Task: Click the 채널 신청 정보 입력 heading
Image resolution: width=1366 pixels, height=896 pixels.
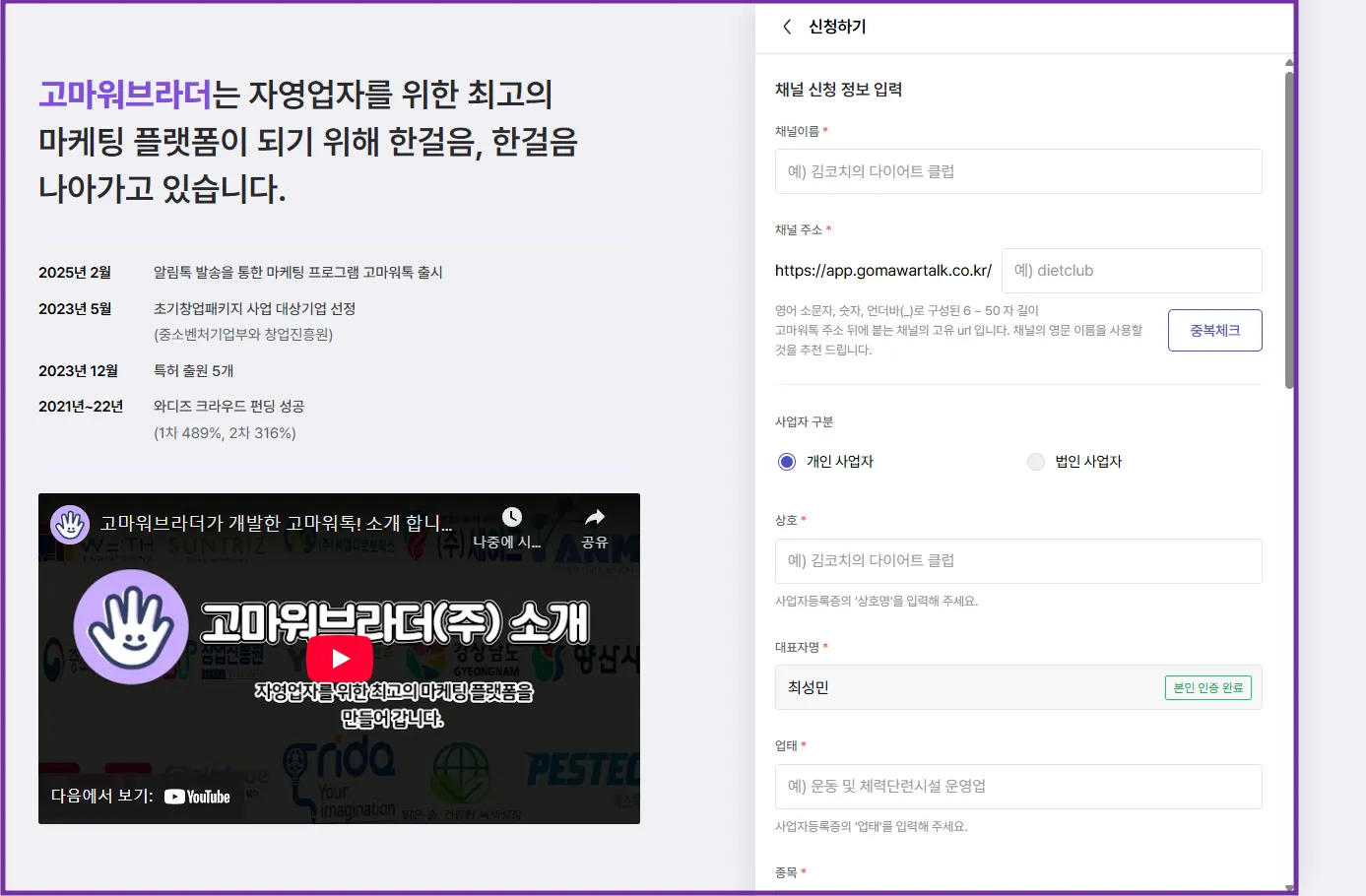Action: (x=838, y=90)
